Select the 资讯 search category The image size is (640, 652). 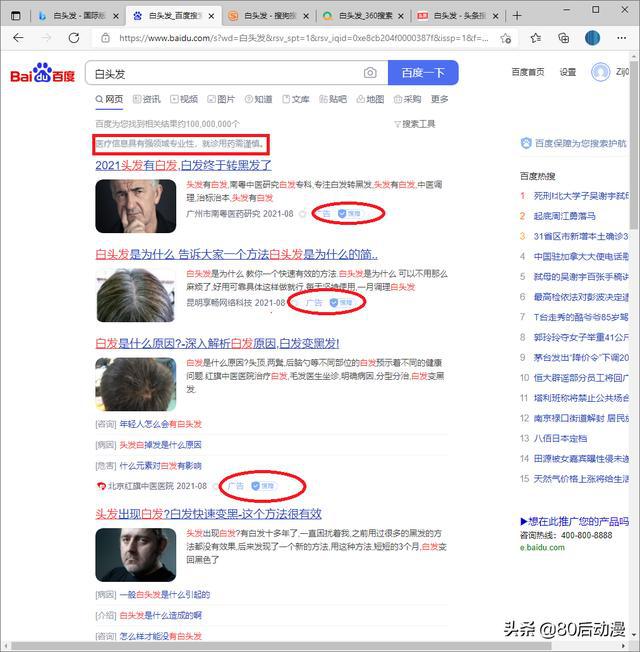pos(146,99)
